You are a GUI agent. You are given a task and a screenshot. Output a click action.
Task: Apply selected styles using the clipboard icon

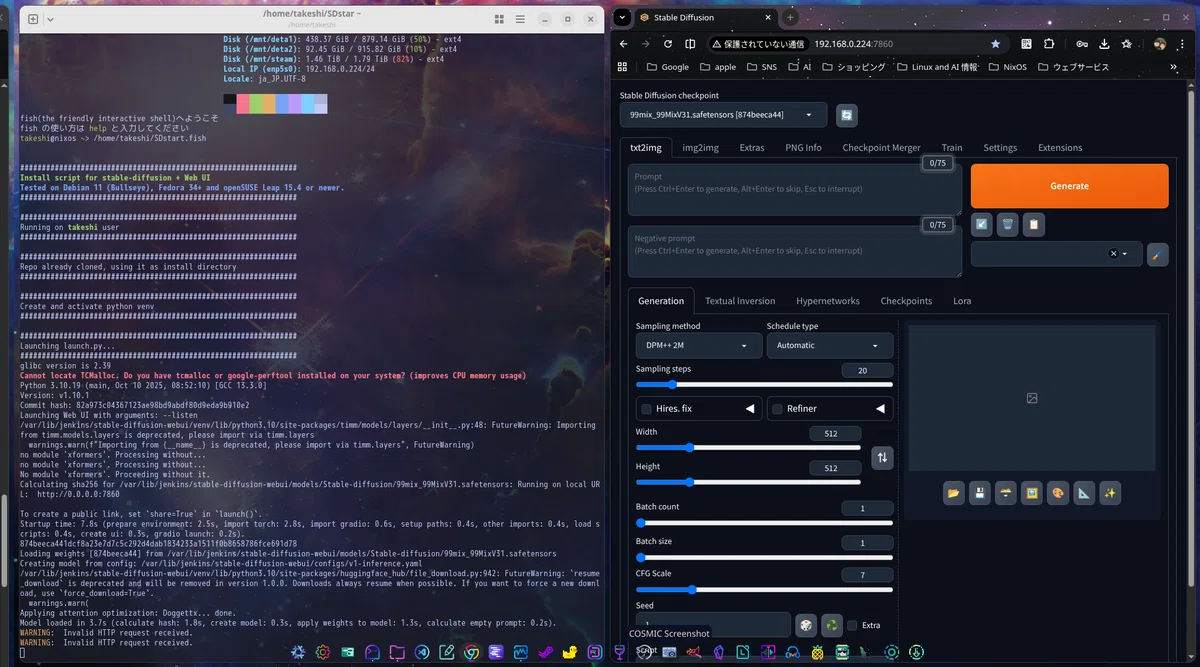(x=1034, y=225)
